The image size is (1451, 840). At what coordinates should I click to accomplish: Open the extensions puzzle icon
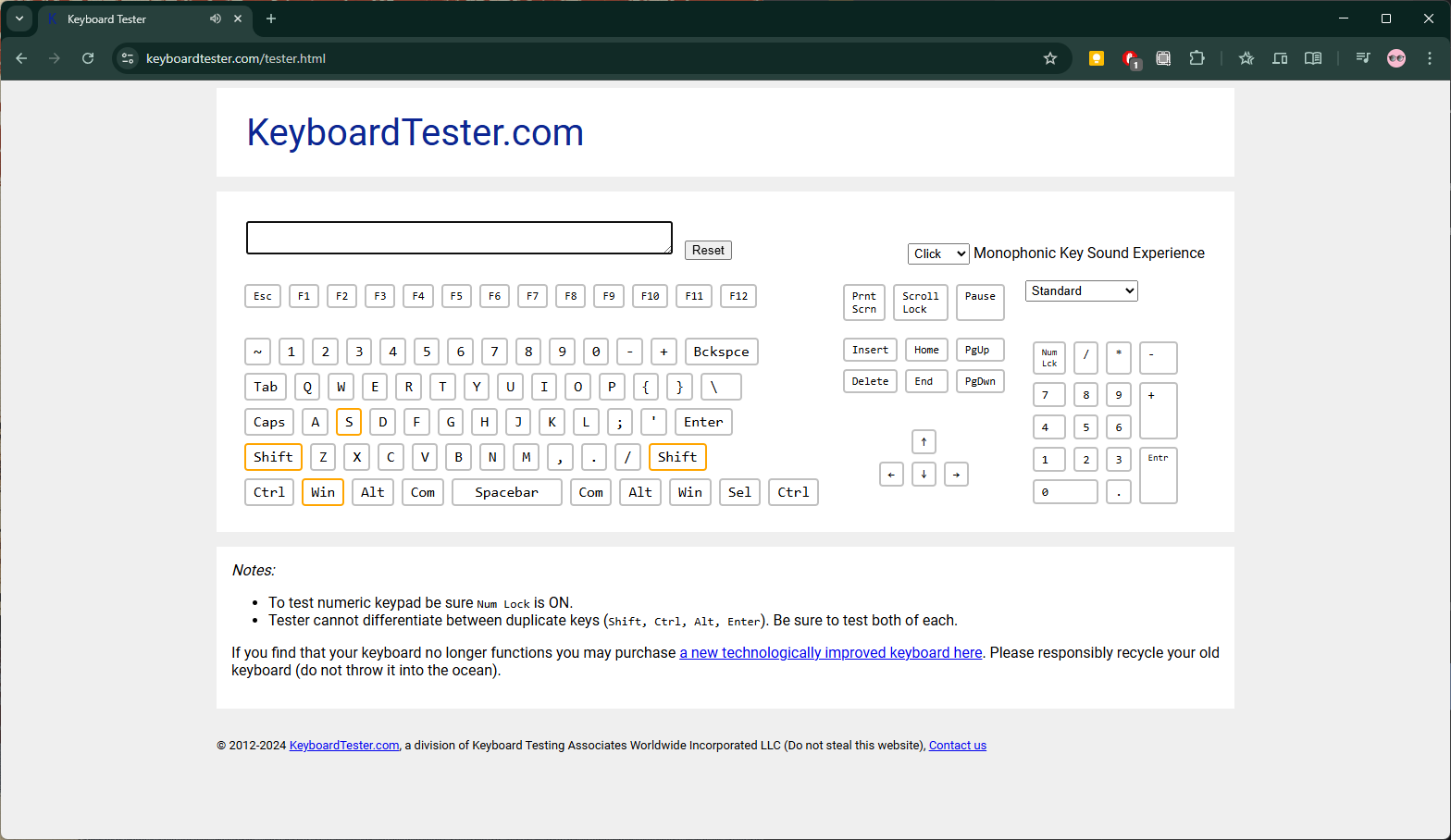(1197, 58)
